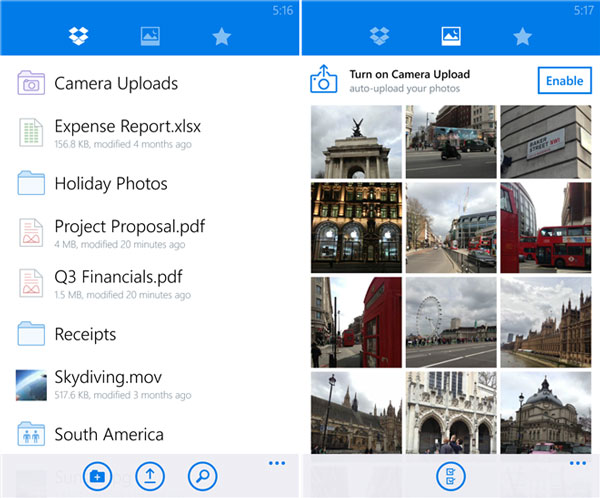Tap 'Turn on Camera Upload' heading
Image resolution: width=600 pixels, height=498 pixels.
(409, 74)
